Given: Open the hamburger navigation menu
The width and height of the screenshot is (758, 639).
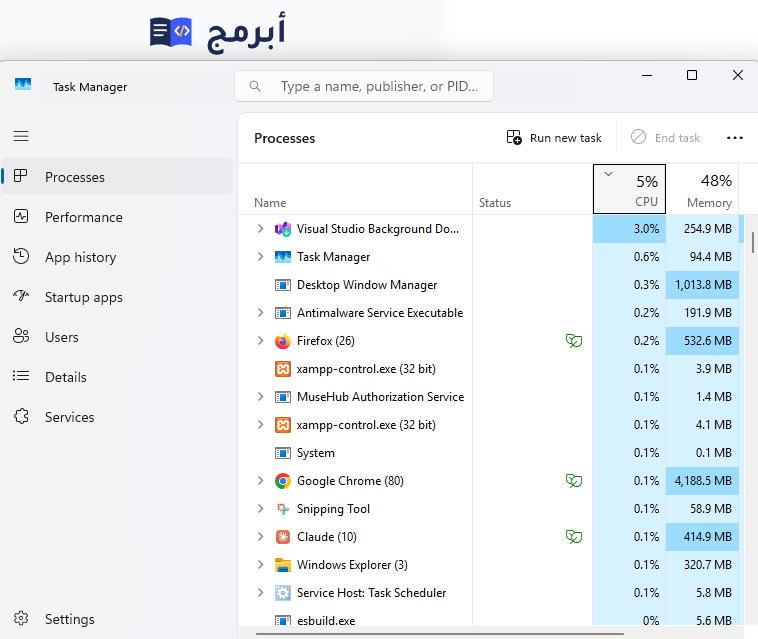Looking at the screenshot, I should [21, 136].
